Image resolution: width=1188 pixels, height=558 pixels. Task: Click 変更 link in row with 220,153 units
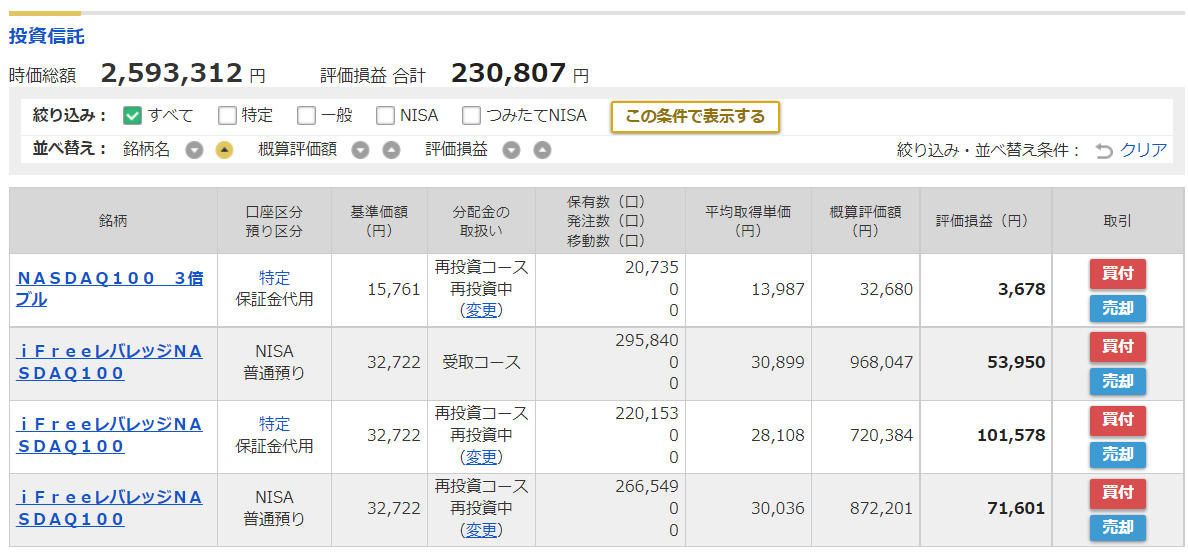click(x=481, y=456)
